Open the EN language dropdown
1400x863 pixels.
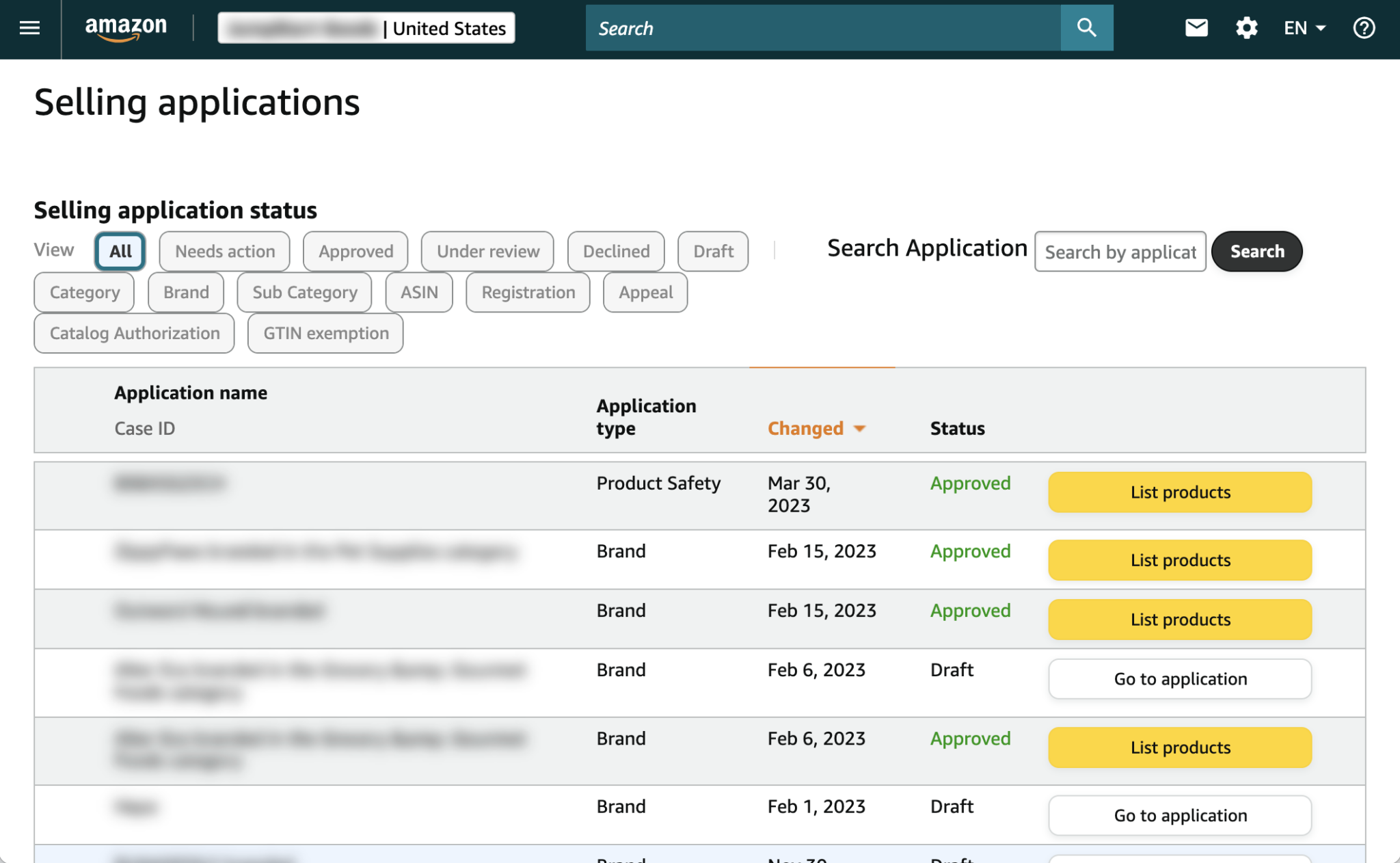(1303, 27)
